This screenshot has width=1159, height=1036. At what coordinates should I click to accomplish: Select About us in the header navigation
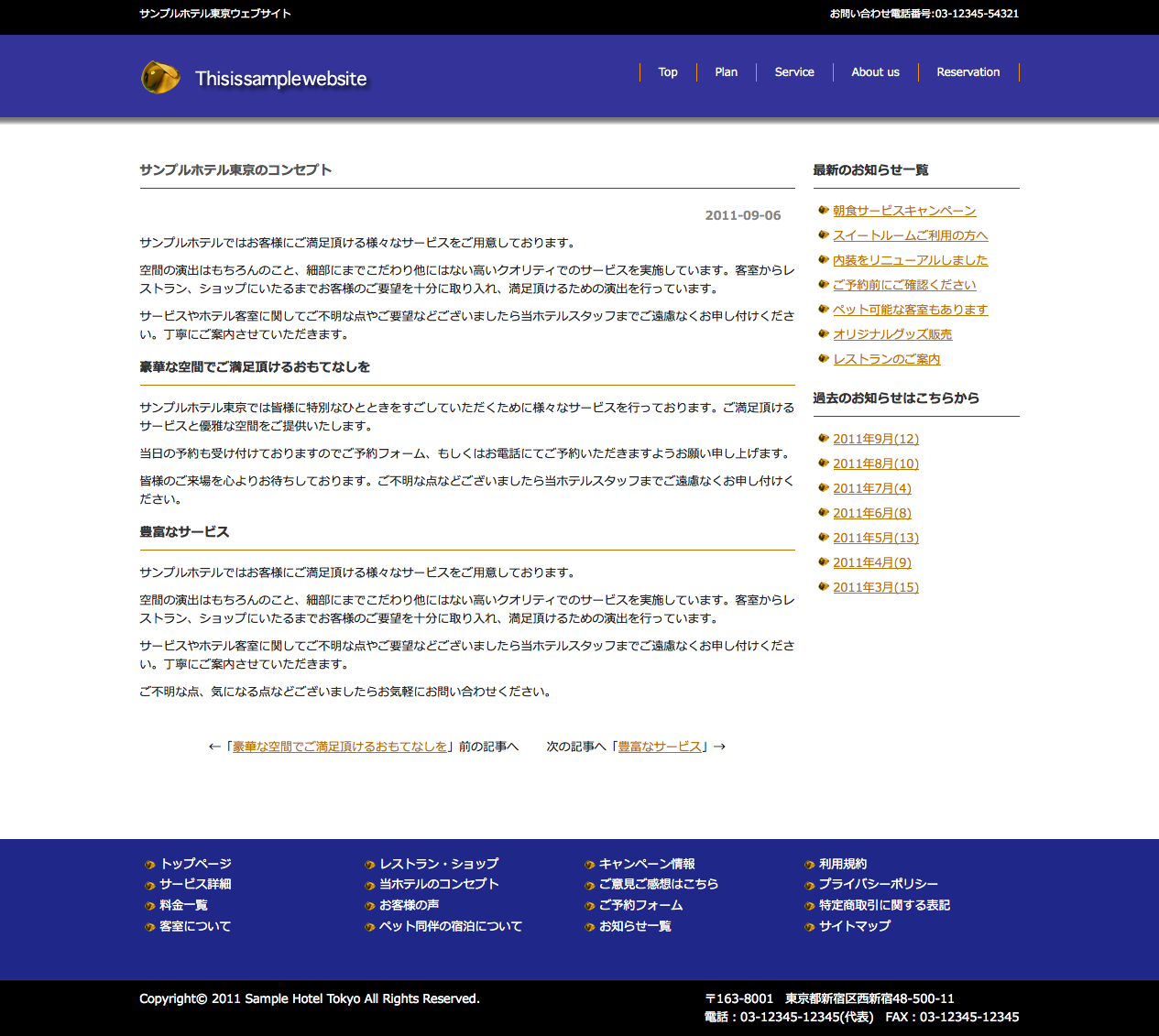pyautogui.click(x=875, y=72)
